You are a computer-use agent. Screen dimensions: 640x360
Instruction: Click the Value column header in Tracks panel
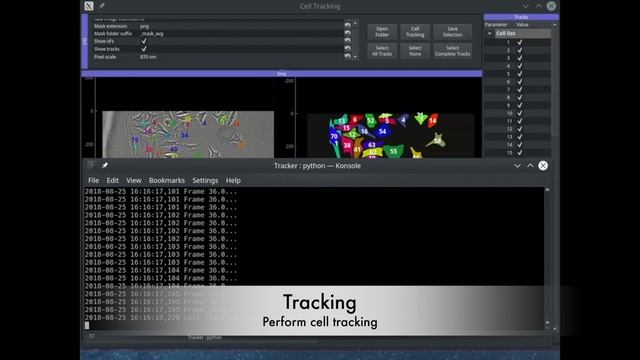(522, 24)
